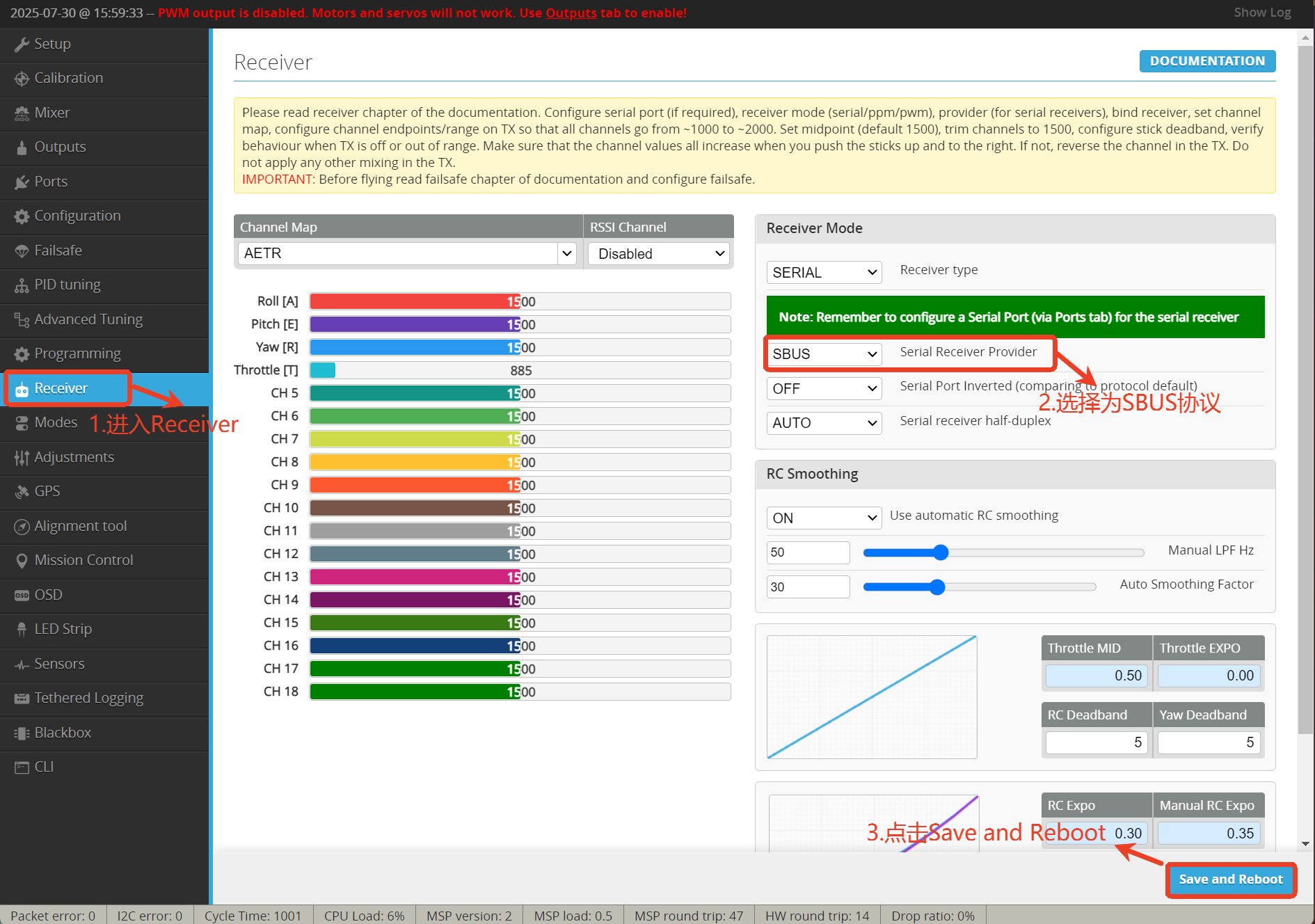The image size is (1315, 924).
Task: Toggle Serial Port Inverted OFF selector
Action: pyautogui.click(x=824, y=389)
